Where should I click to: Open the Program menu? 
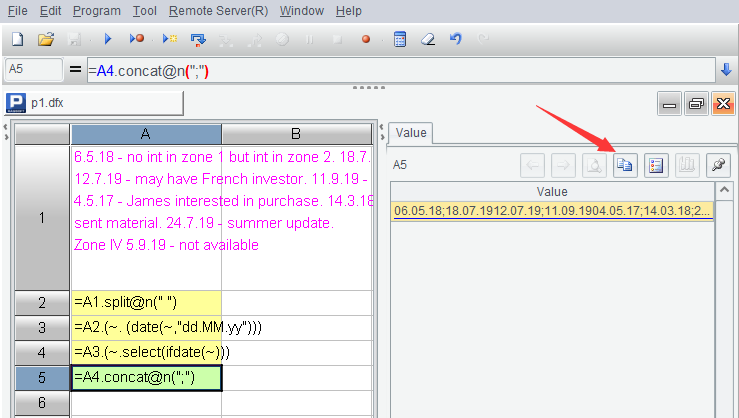click(x=97, y=11)
